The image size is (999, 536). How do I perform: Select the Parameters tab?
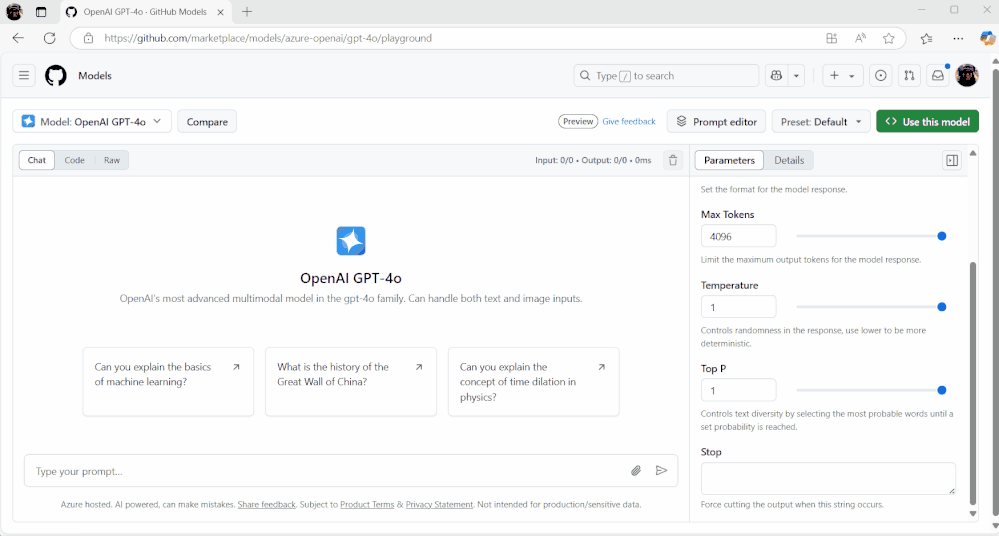729,160
